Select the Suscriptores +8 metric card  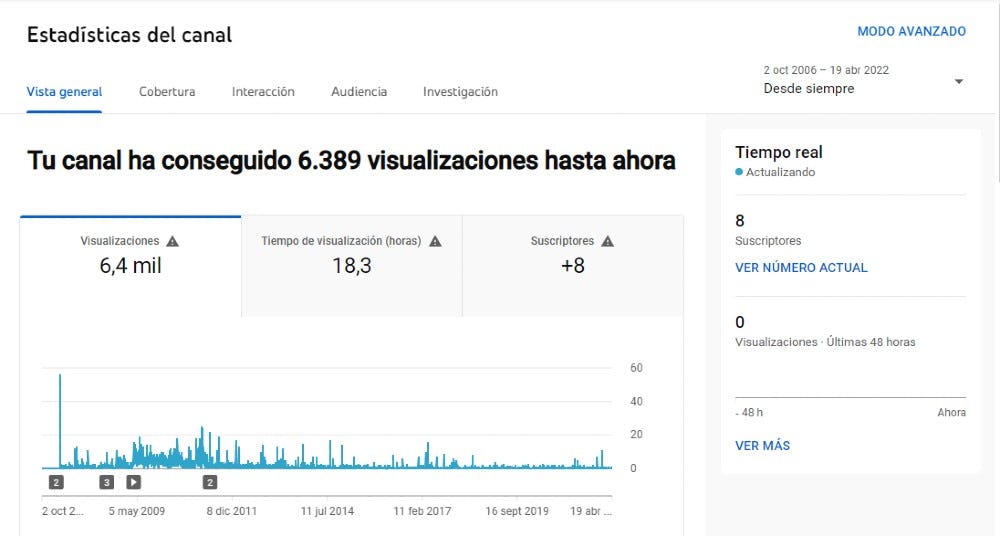click(572, 266)
